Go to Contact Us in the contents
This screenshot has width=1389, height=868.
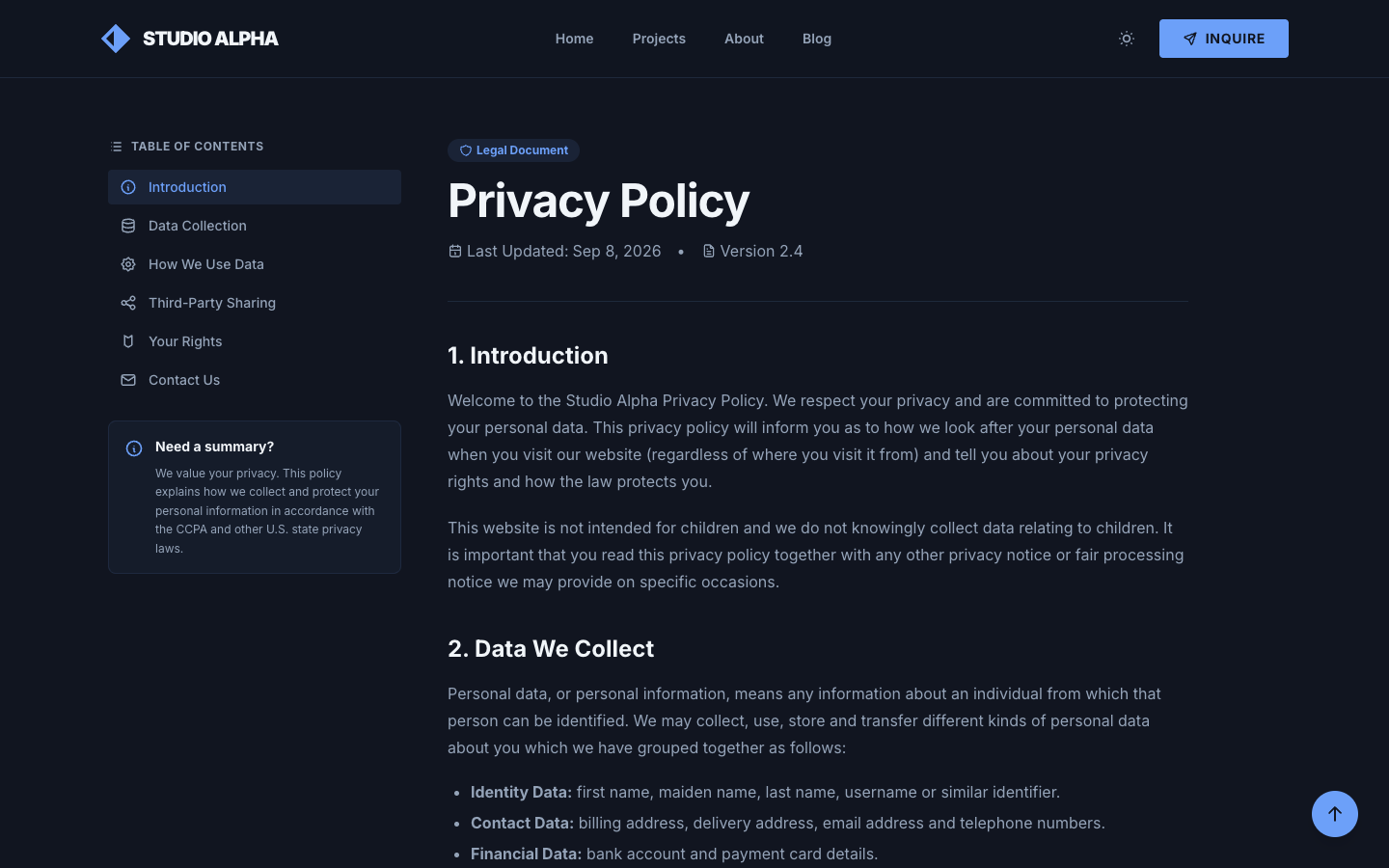[255, 380]
